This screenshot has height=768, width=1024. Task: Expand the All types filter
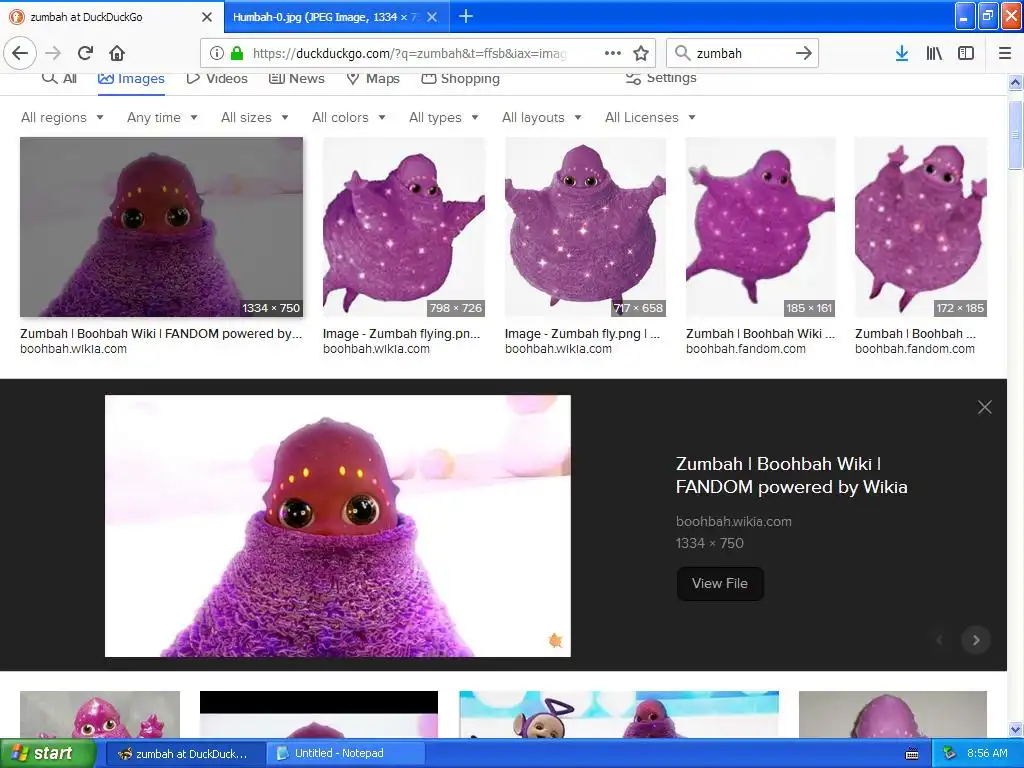click(x=444, y=118)
